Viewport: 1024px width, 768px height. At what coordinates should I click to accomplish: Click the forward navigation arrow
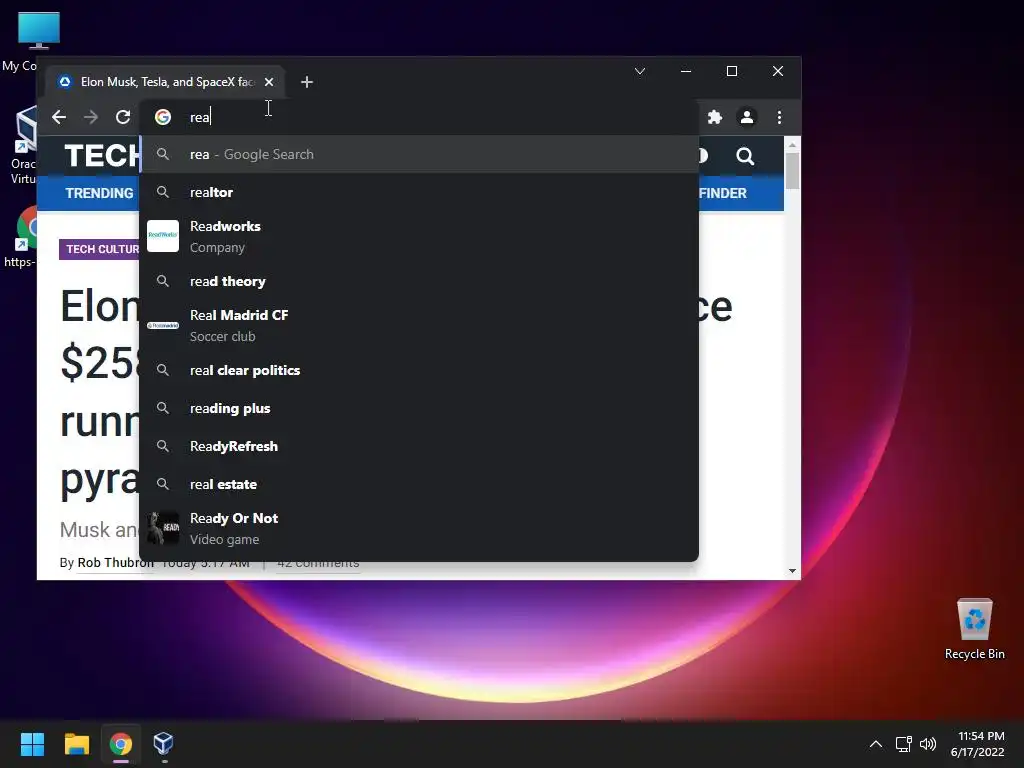click(x=91, y=117)
